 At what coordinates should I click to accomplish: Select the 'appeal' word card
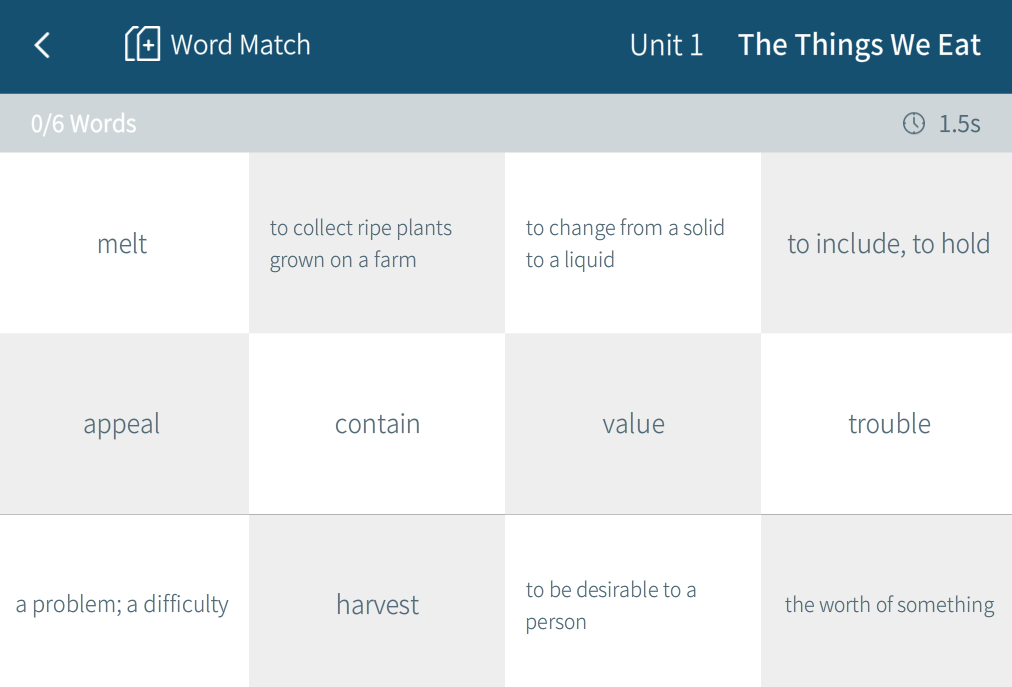pos(123,424)
